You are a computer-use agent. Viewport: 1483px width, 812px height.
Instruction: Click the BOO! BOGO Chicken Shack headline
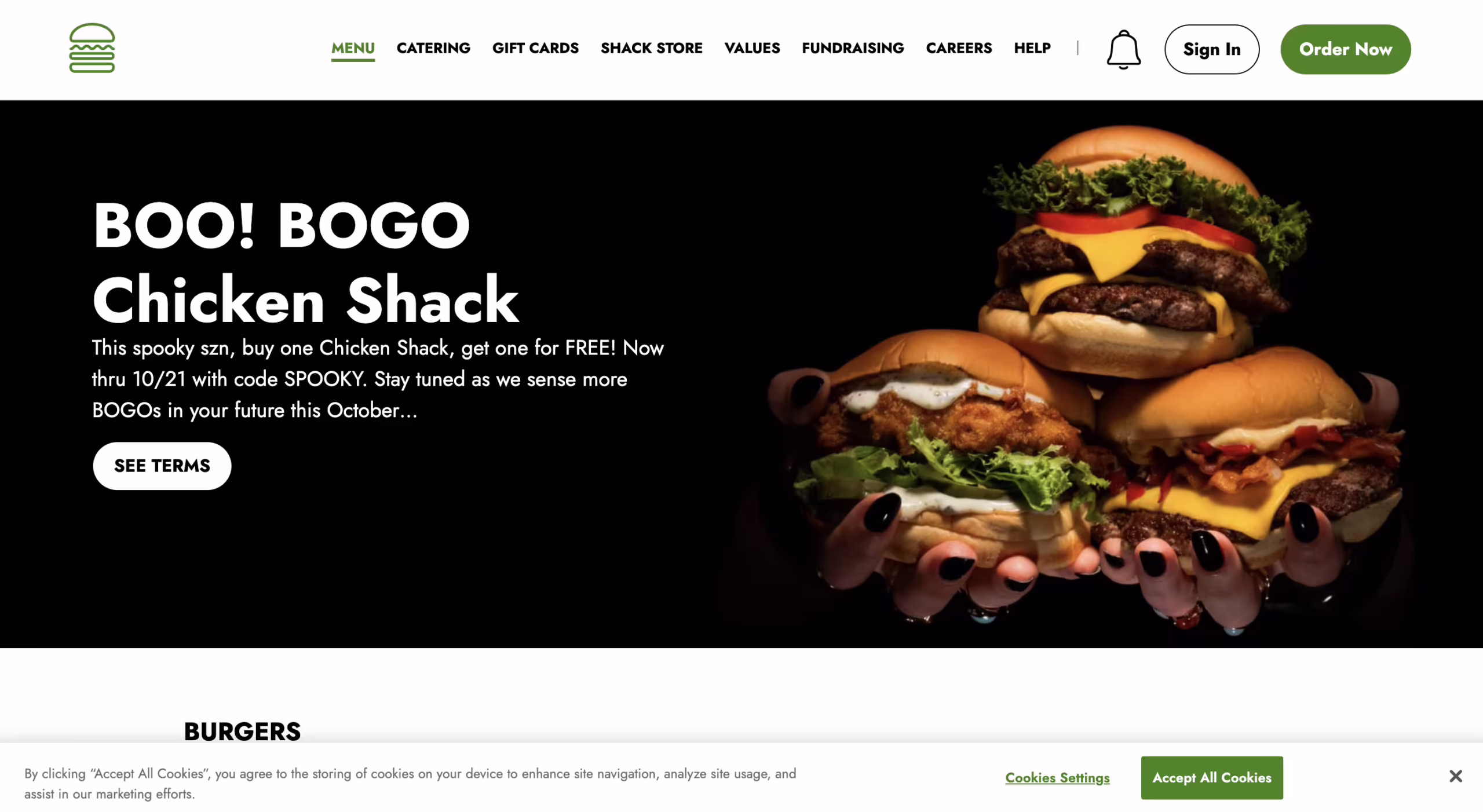[305, 262]
